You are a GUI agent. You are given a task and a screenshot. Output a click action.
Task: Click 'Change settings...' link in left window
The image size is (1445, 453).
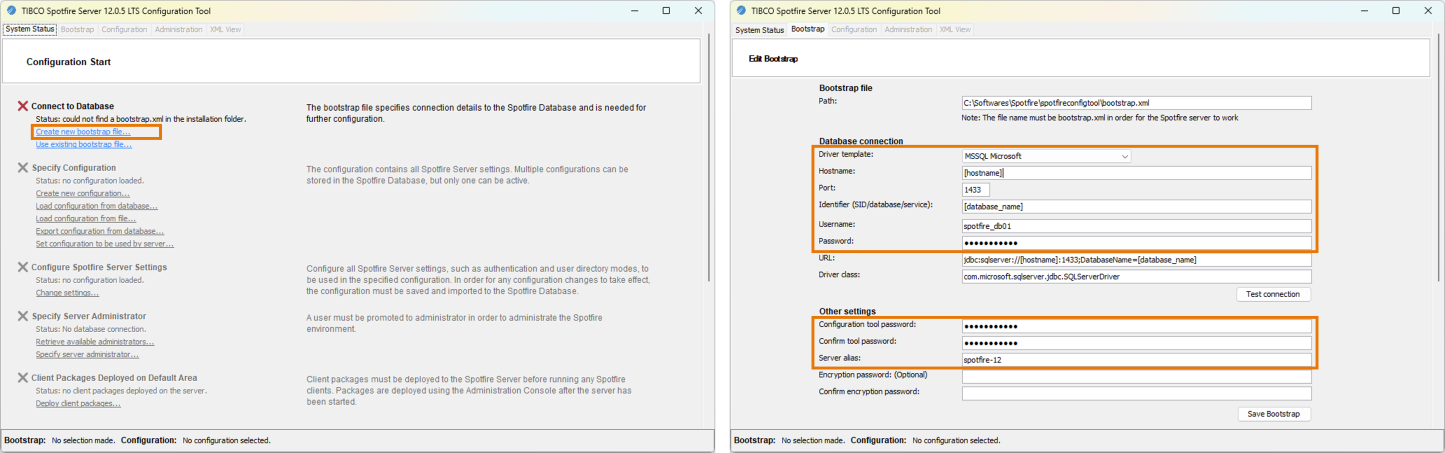point(67,293)
